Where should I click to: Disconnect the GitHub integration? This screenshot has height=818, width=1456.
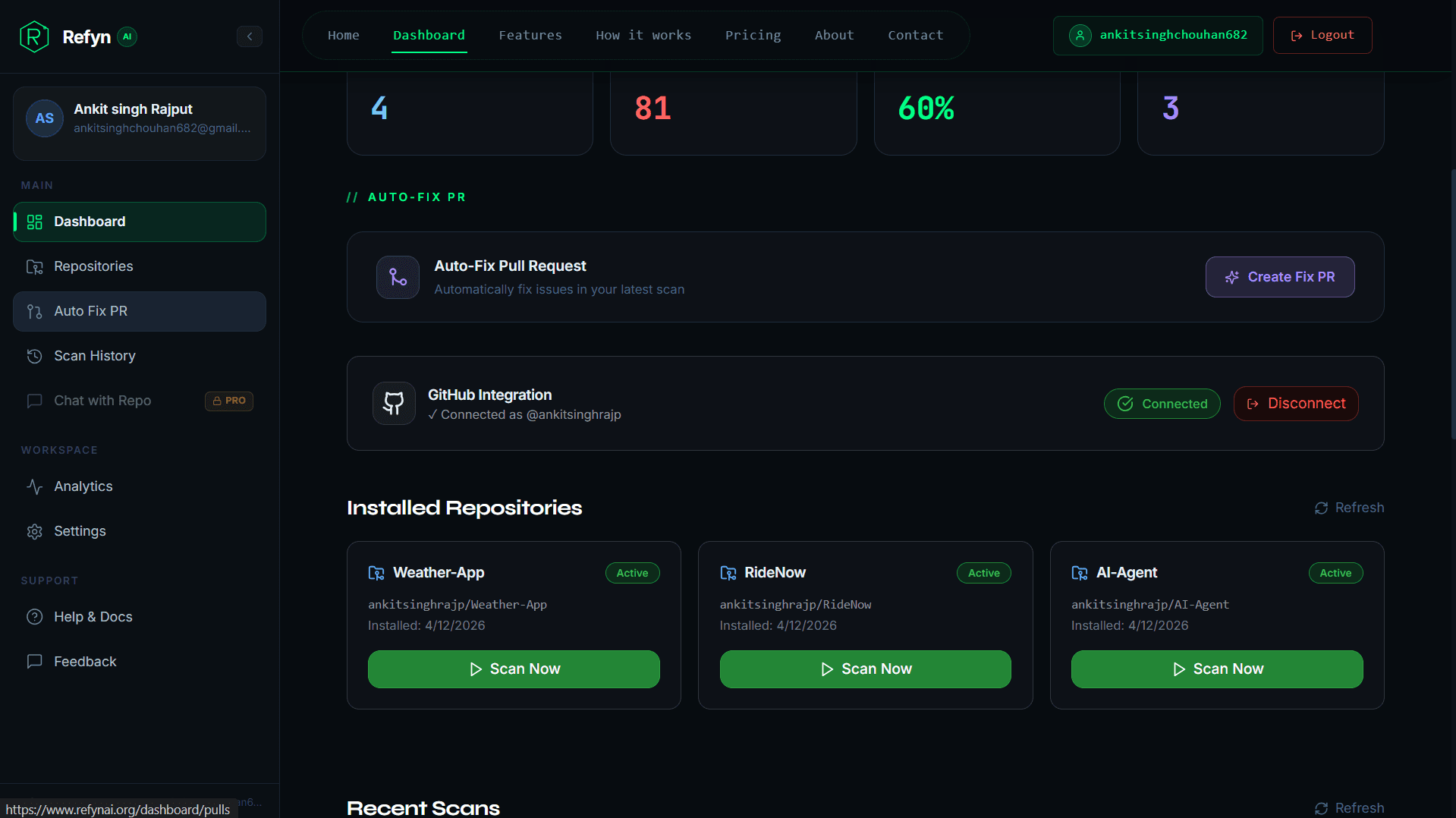[x=1296, y=404]
